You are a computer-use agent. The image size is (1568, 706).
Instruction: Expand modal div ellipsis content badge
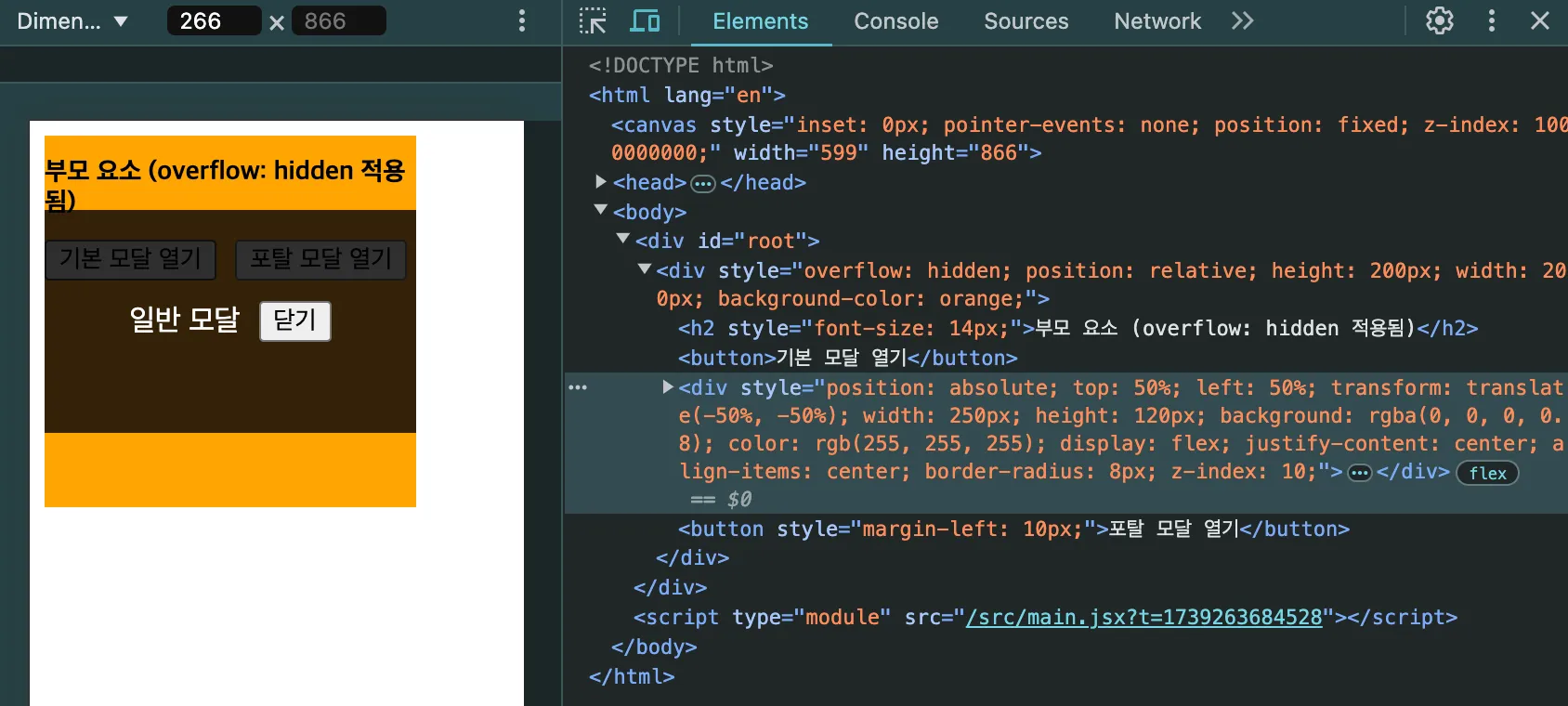(1360, 473)
